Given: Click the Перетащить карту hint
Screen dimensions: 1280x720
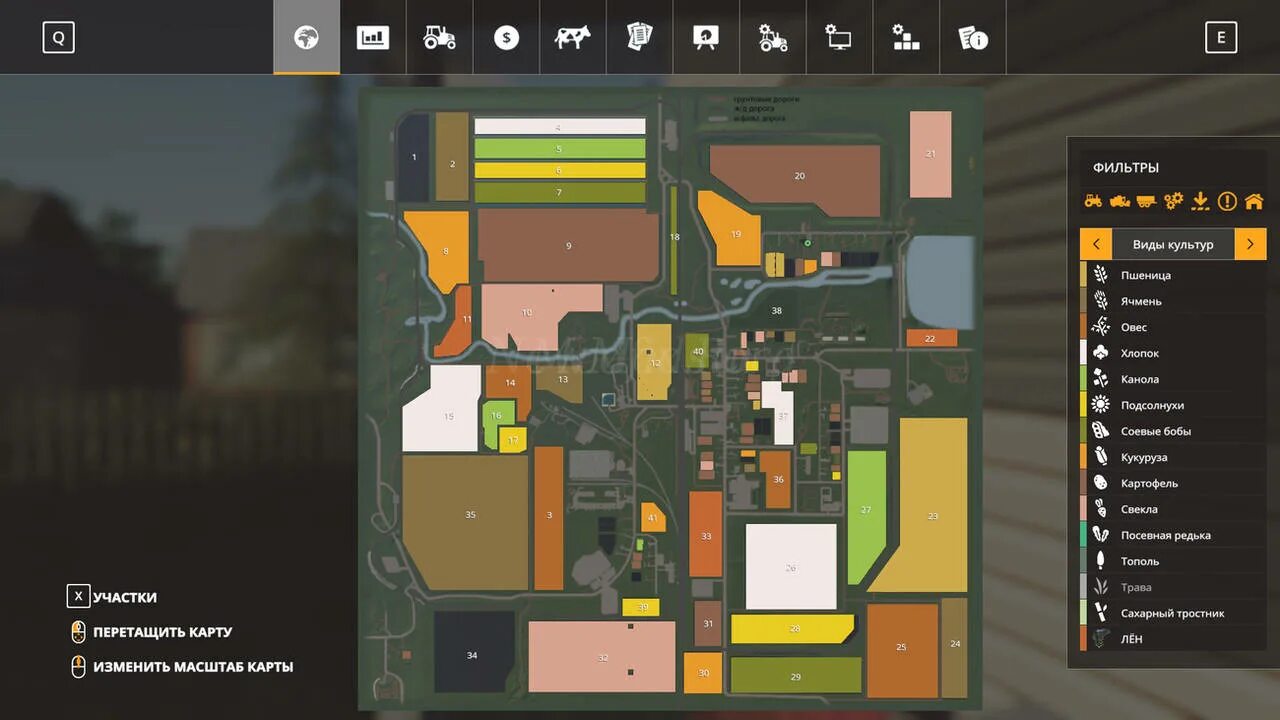Looking at the screenshot, I should [151, 632].
